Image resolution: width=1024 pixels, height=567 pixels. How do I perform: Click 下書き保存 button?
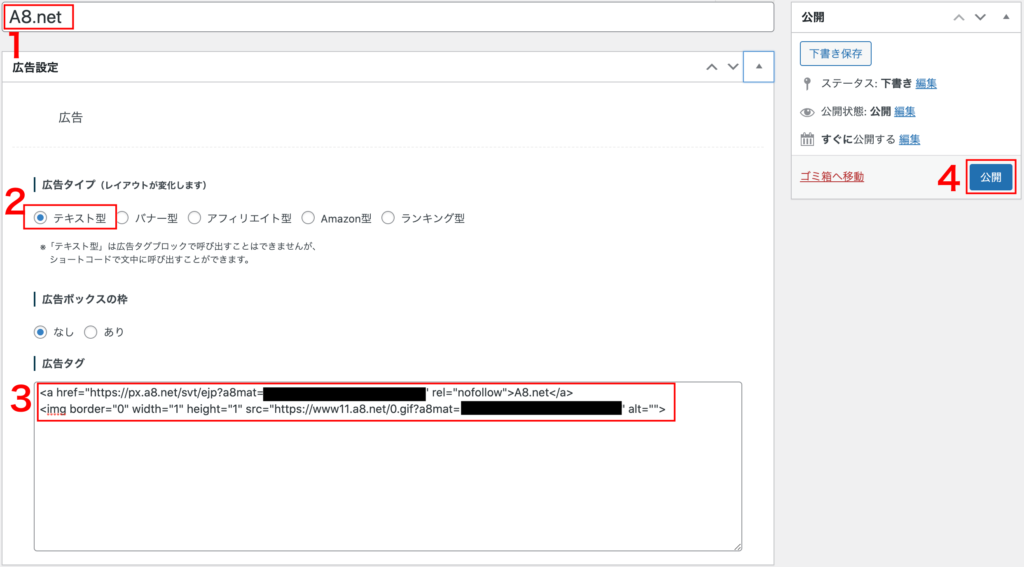coord(835,54)
